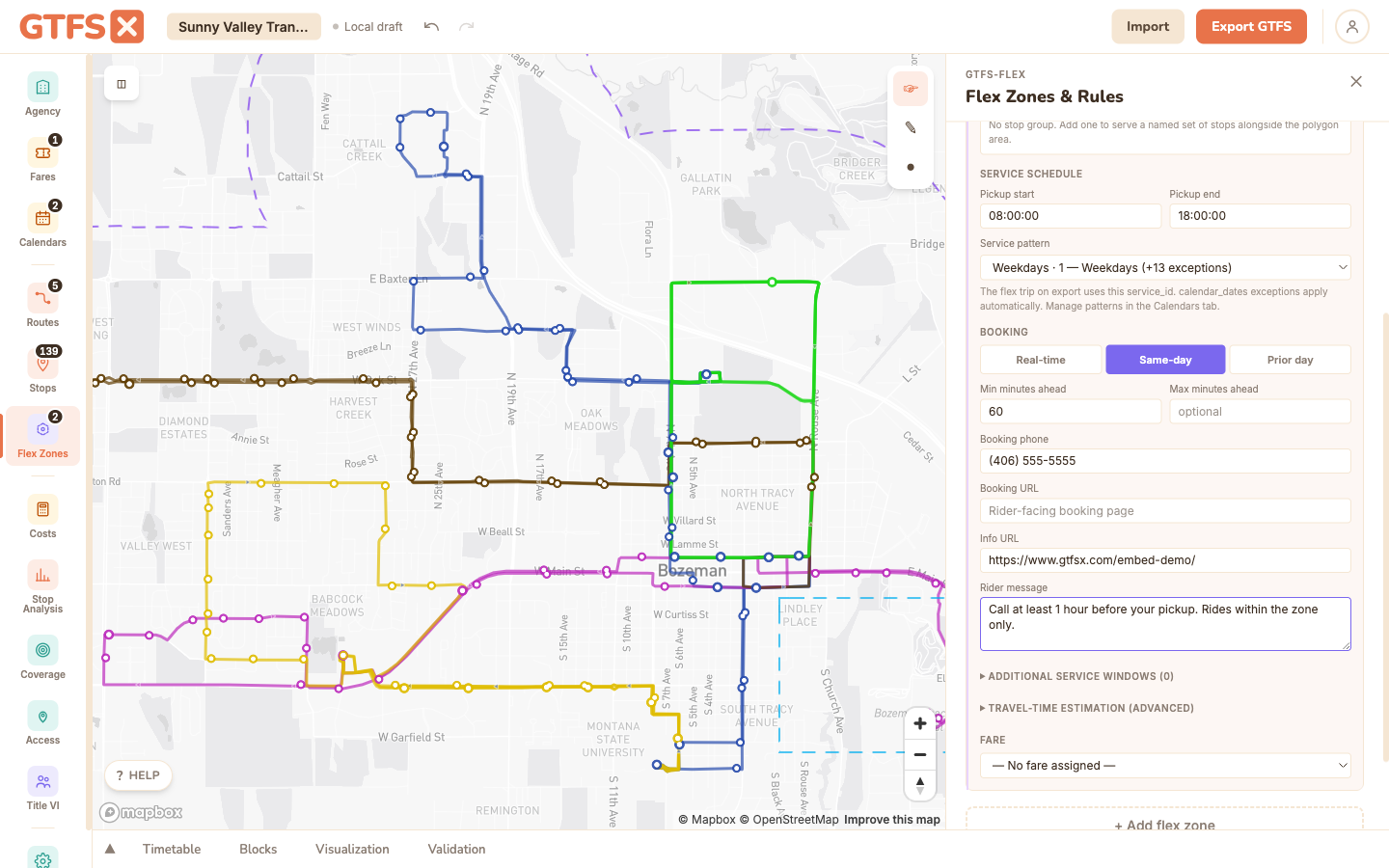
Task: Open the Service pattern dropdown
Action: 1165,267
